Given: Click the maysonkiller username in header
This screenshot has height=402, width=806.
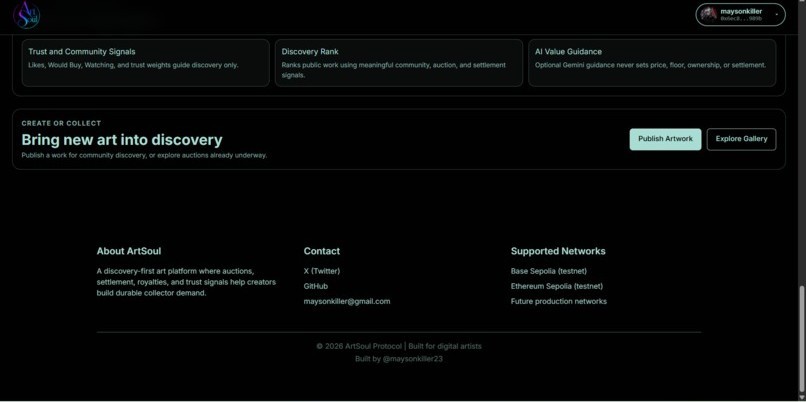Looking at the screenshot, I should [741, 11].
